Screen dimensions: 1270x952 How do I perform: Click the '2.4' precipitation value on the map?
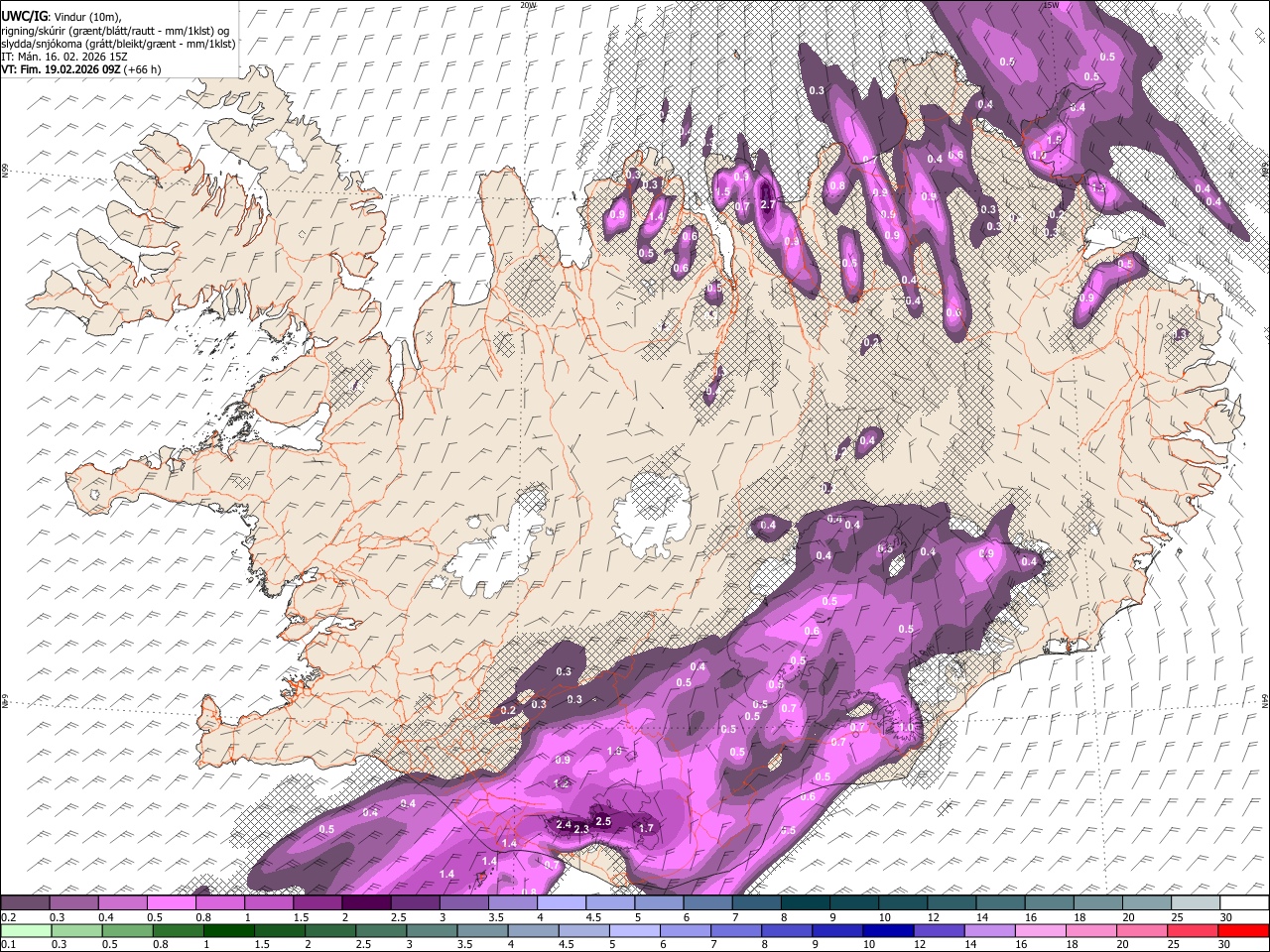(x=564, y=825)
